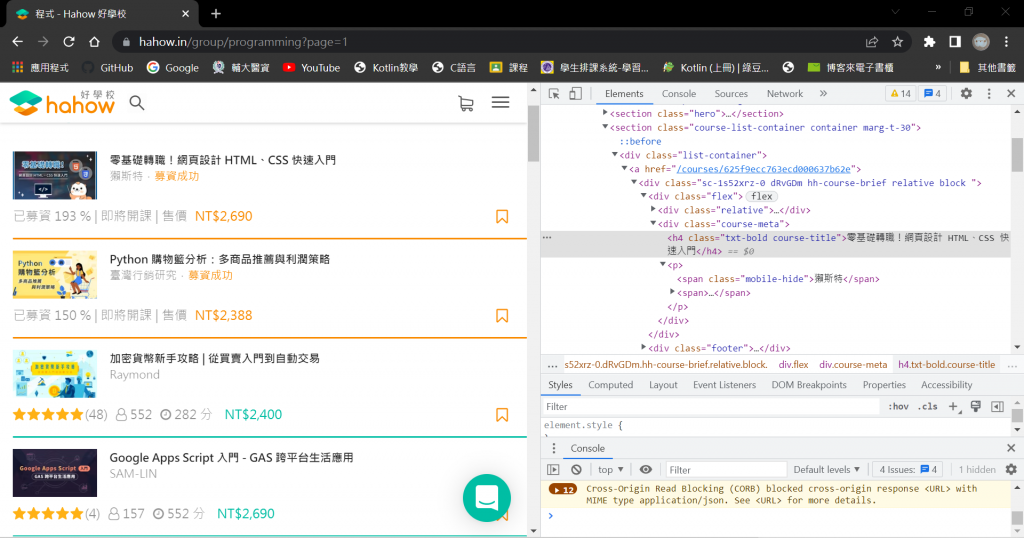
Task: Select the h4 course-title element row
Action: click(x=776, y=244)
